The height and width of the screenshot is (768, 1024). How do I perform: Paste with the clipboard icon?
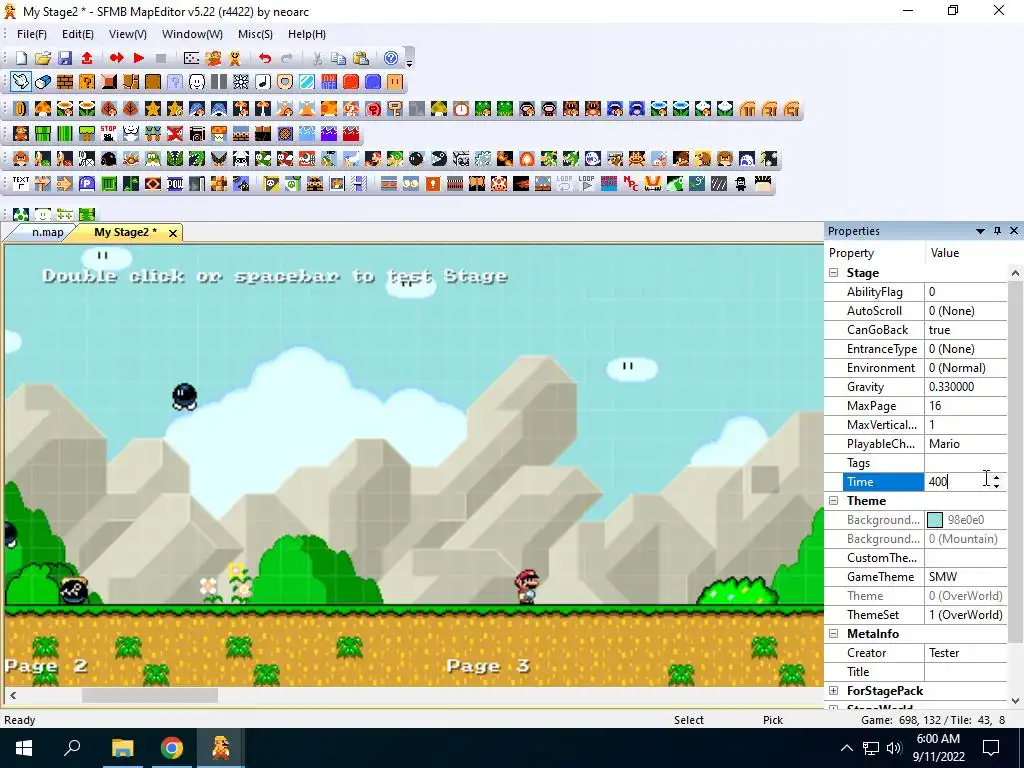coord(360,58)
